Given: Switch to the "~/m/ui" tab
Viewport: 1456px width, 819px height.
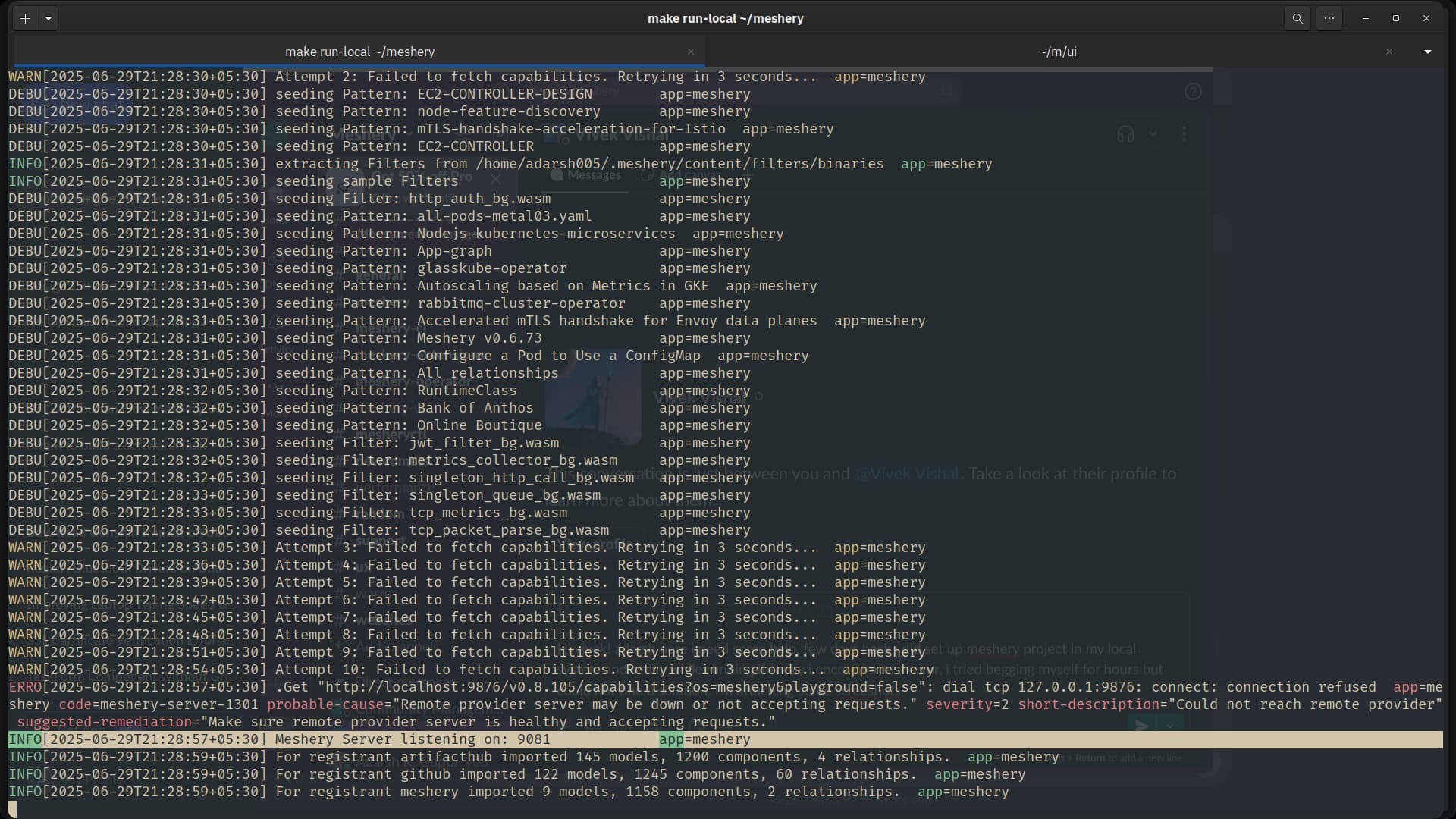Looking at the screenshot, I should point(1057,52).
